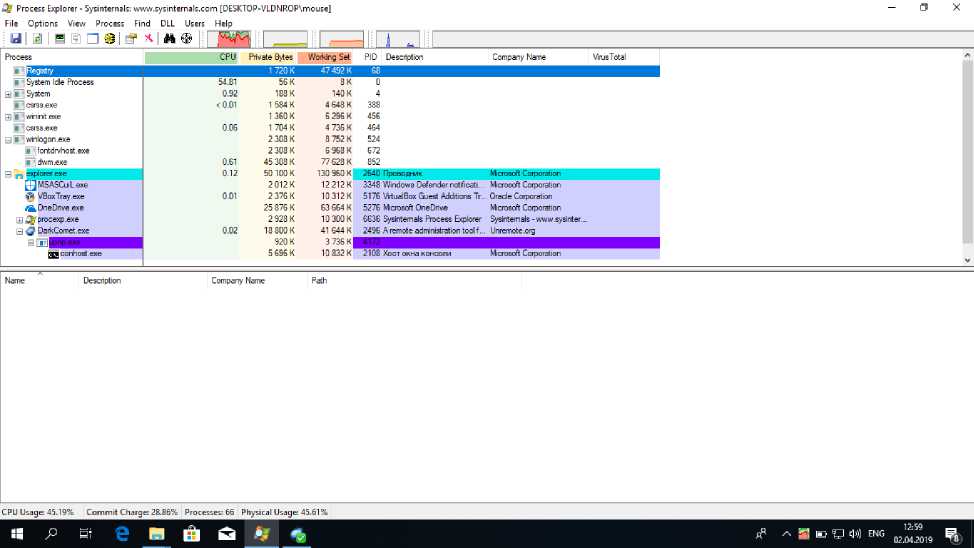Open the File menu
The width and height of the screenshot is (974, 548).
11,23
